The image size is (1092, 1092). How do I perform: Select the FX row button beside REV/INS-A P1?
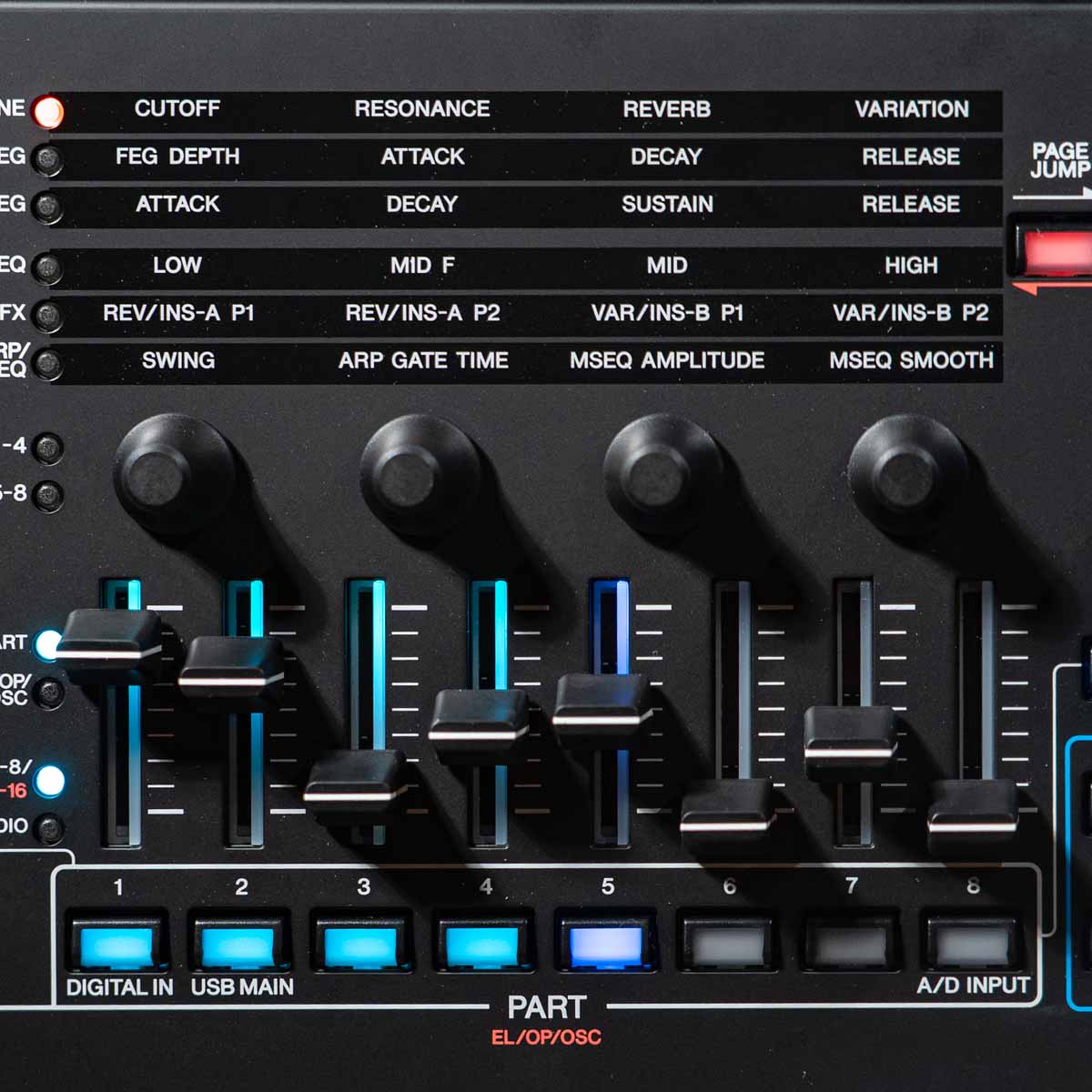pos(47,316)
